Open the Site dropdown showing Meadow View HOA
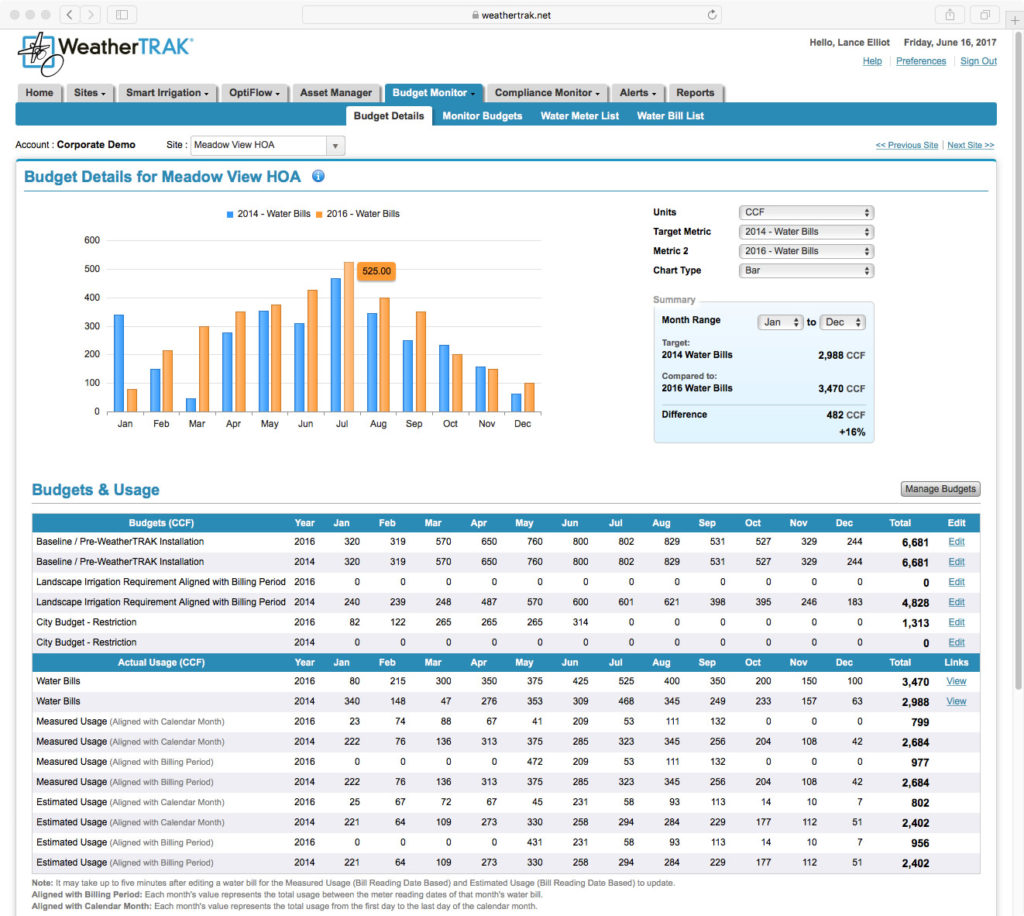This screenshot has height=916, width=1024. (267, 145)
